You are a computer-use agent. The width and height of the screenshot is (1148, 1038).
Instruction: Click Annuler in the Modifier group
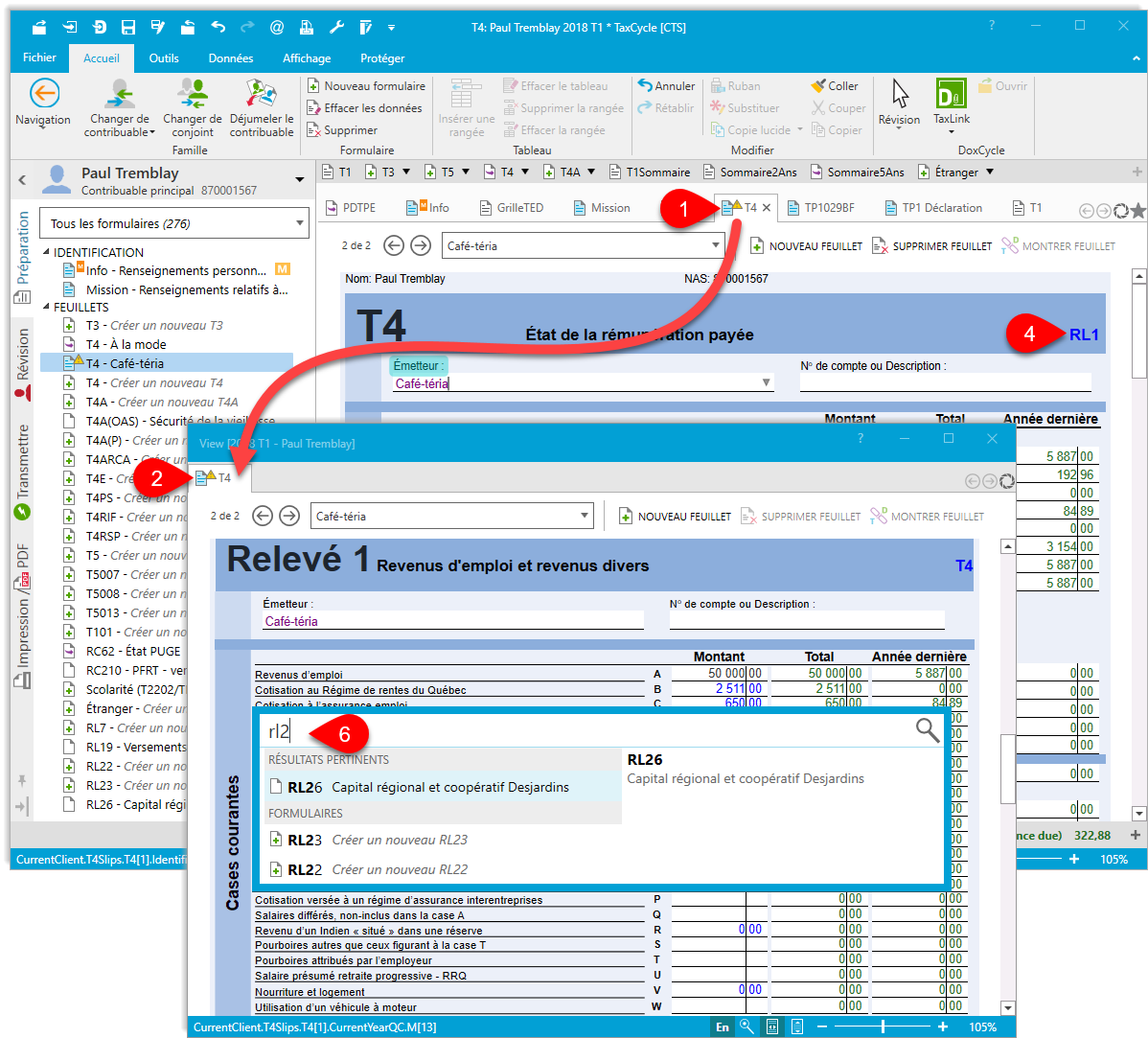pyautogui.click(x=666, y=85)
